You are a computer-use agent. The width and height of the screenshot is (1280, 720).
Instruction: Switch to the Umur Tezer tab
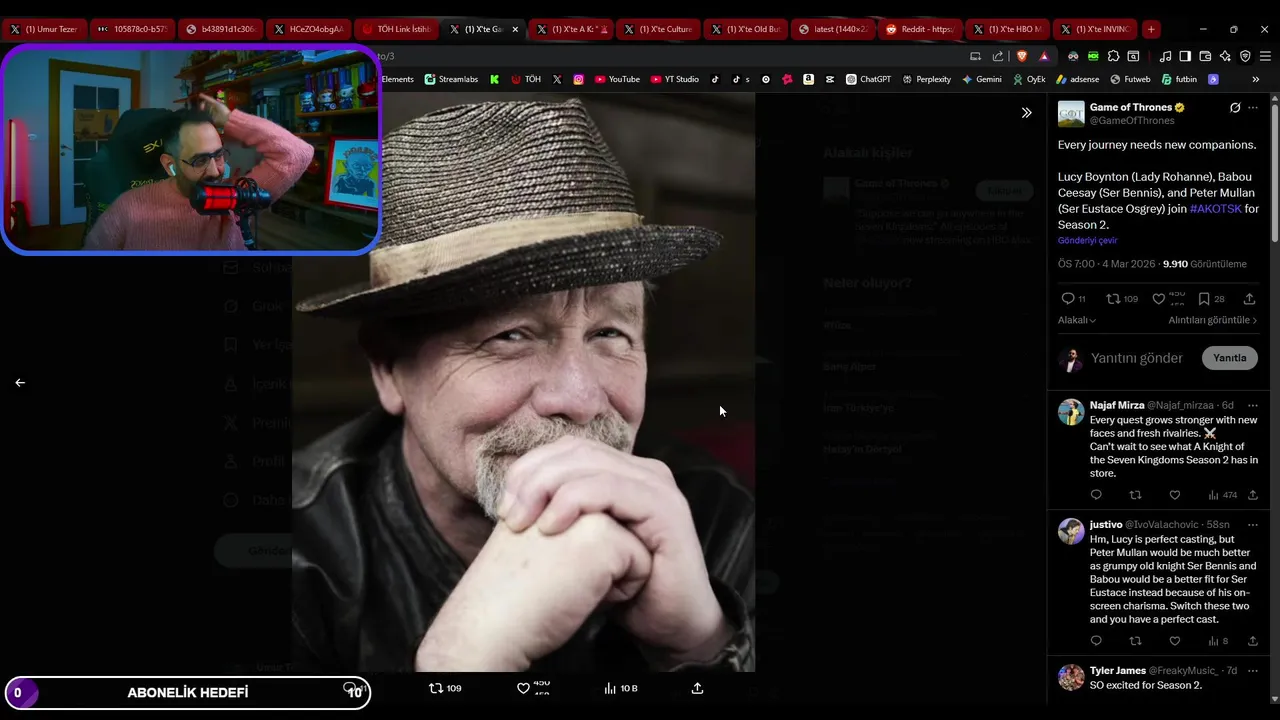[44, 29]
